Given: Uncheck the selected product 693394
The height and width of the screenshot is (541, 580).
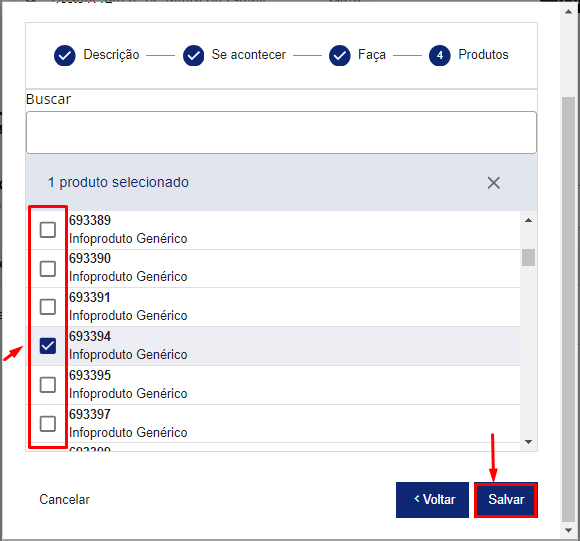Looking at the screenshot, I should click(48, 346).
